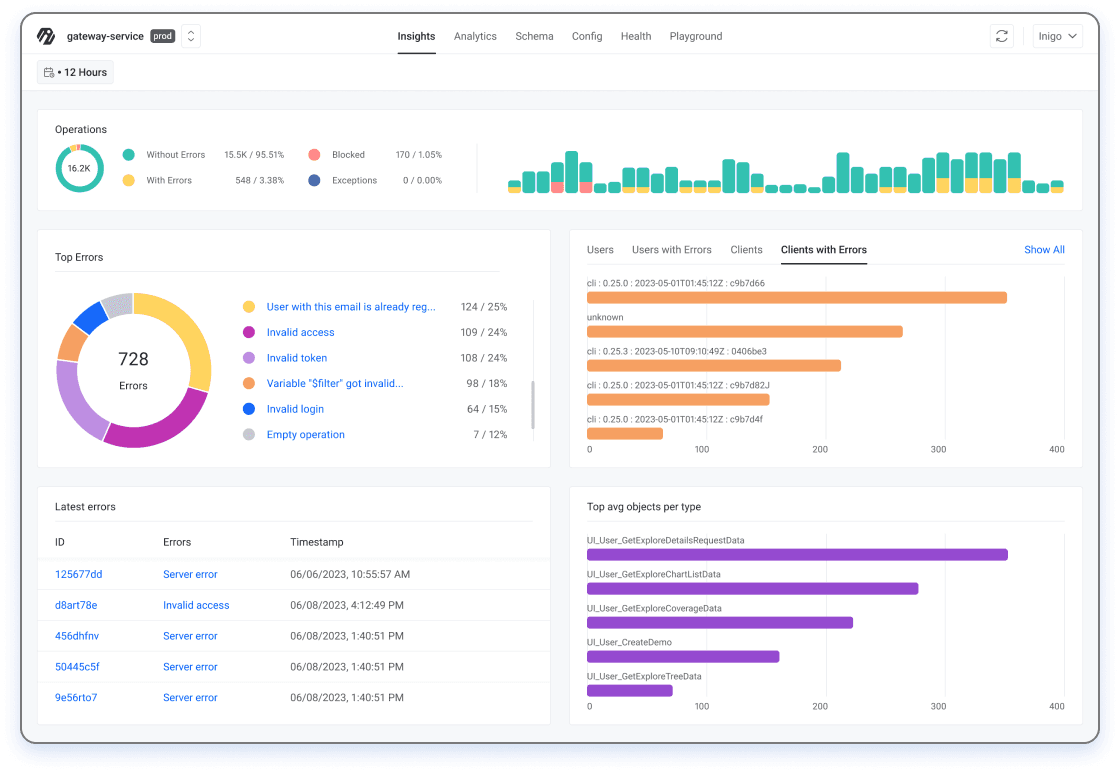1120x772 pixels.
Task: Click the yellow With Errors legend dot
Action: (x=129, y=181)
